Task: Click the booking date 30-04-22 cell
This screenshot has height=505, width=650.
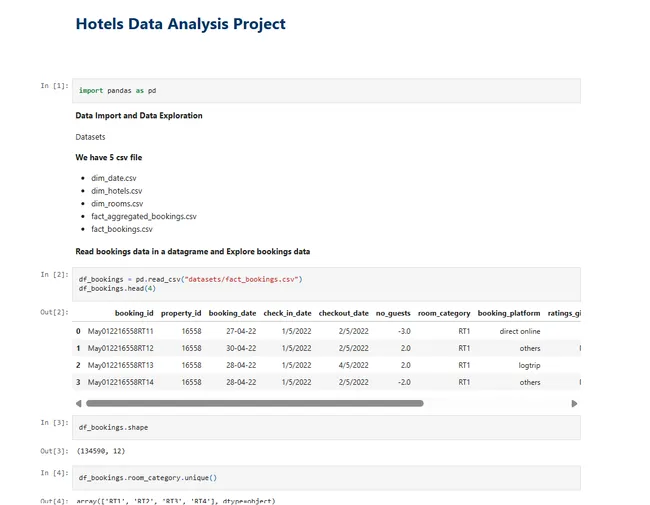Action: (241, 348)
